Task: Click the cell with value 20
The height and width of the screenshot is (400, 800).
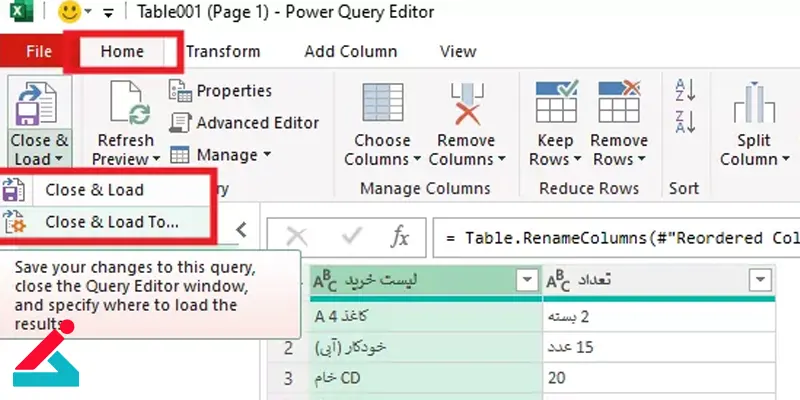Action: coord(659,378)
